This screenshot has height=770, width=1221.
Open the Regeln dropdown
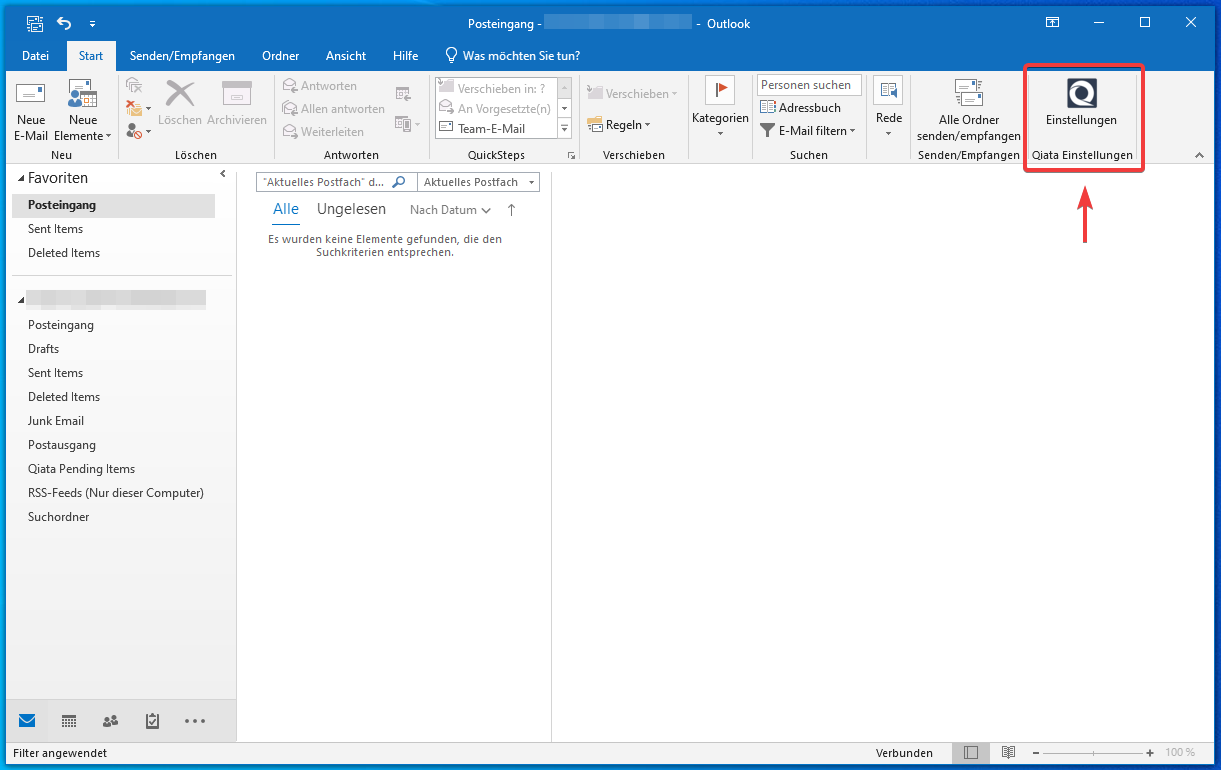(618, 124)
